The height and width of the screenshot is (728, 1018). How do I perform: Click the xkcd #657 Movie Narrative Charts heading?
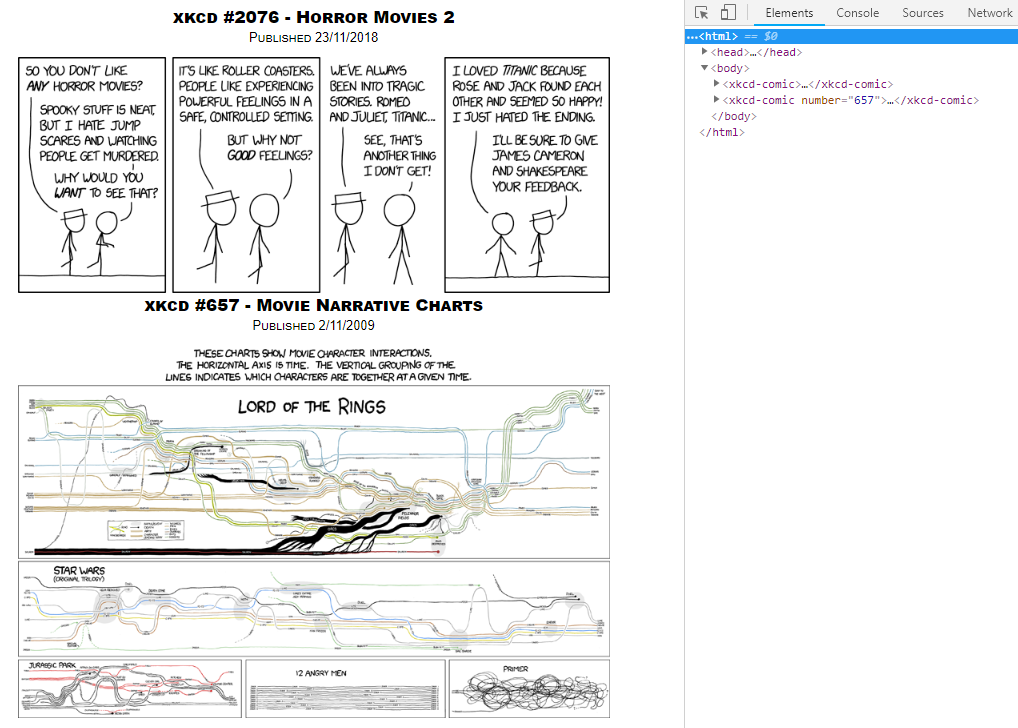coord(314,305)
